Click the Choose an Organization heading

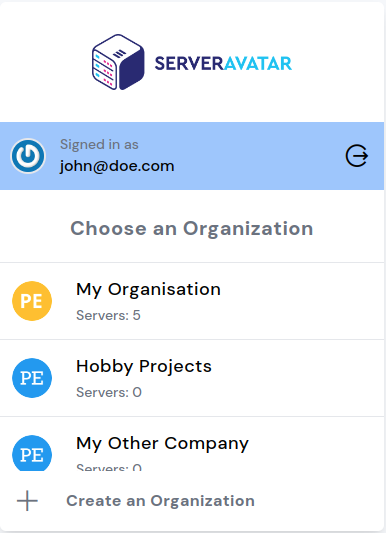tap(192, 228)
